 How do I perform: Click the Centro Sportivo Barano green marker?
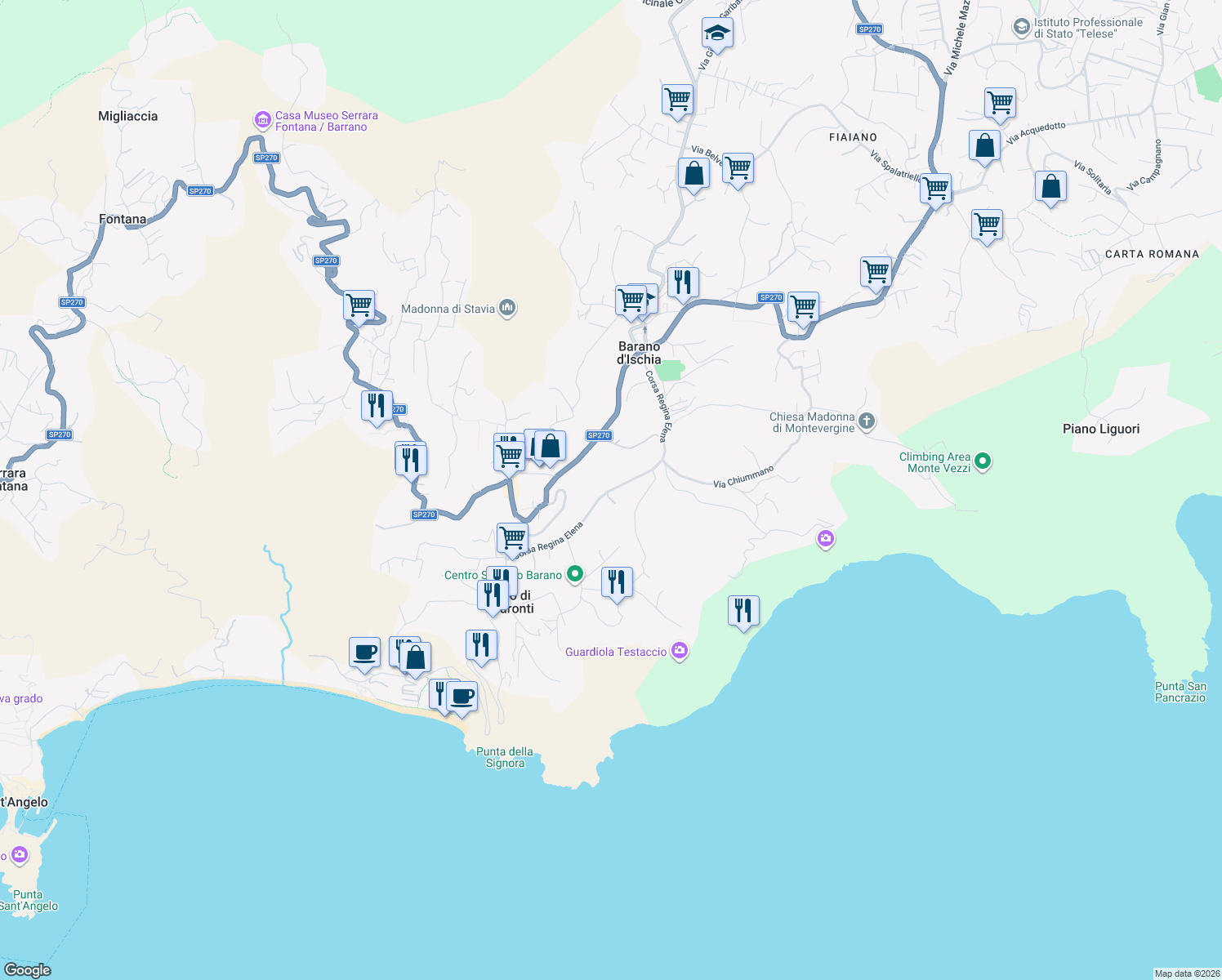point(574,574)
